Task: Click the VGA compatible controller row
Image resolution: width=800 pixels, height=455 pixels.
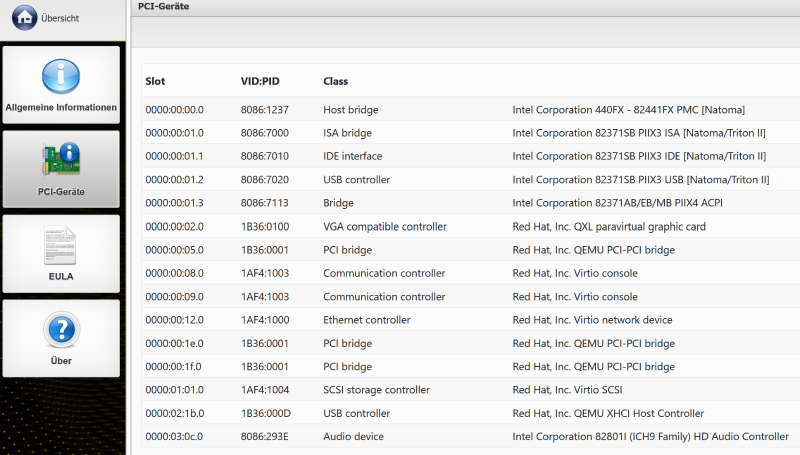Action: (x=384, y=227)
